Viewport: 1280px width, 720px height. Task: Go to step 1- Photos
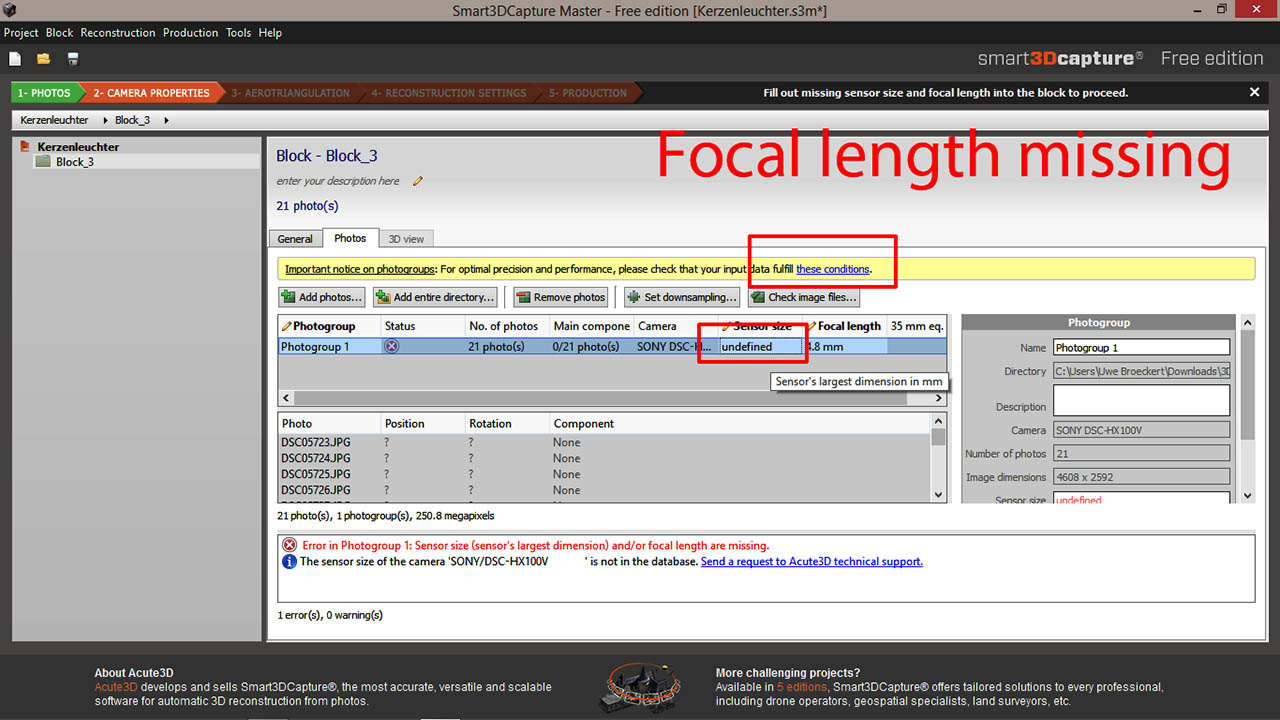pos(44,93)
